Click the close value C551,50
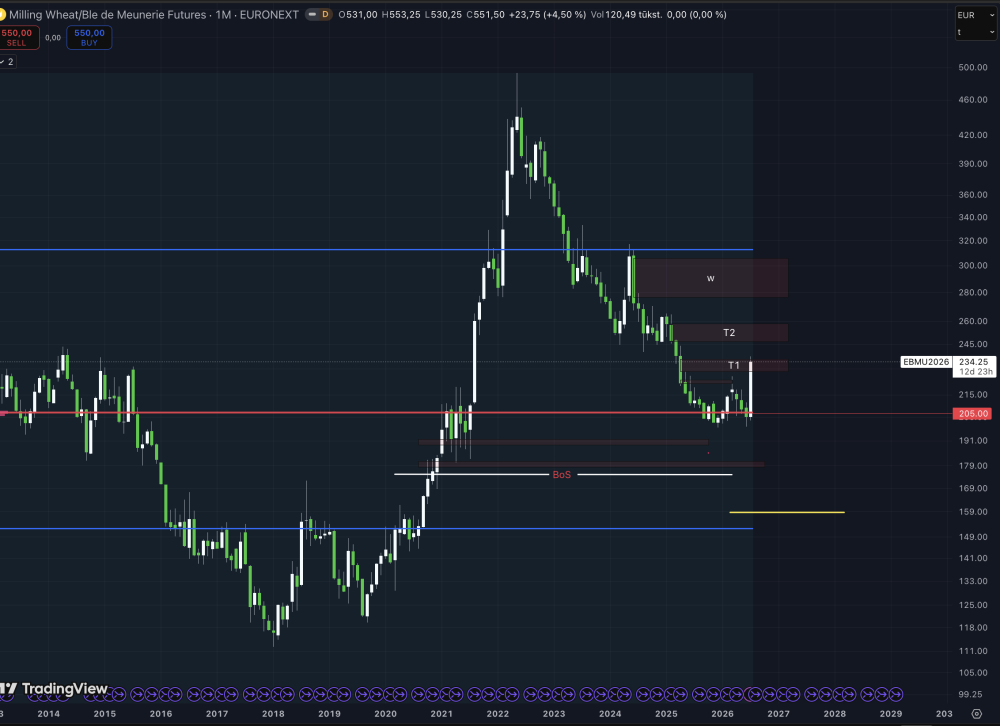 [485, 15]
